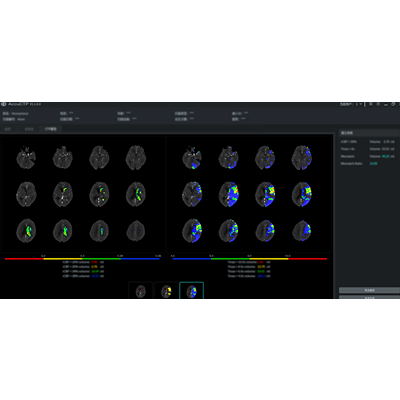Open the second tab in tab strip

[x=29, y=129]
